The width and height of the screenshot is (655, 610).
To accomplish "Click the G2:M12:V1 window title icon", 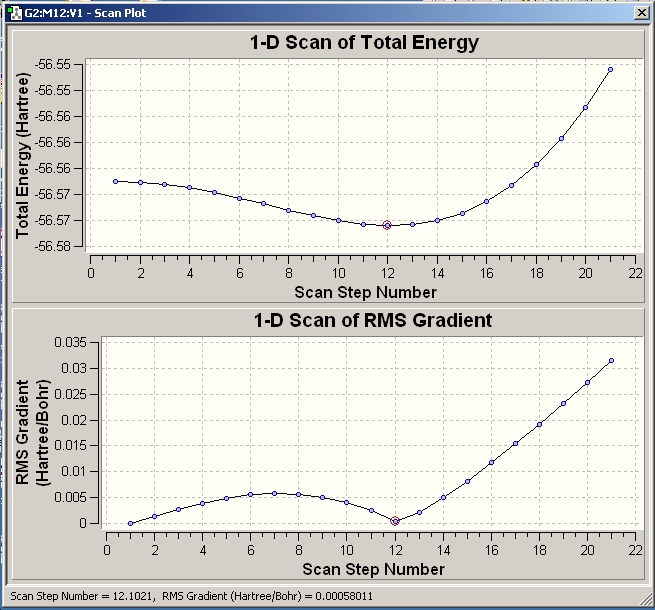I will pos(15,13).
